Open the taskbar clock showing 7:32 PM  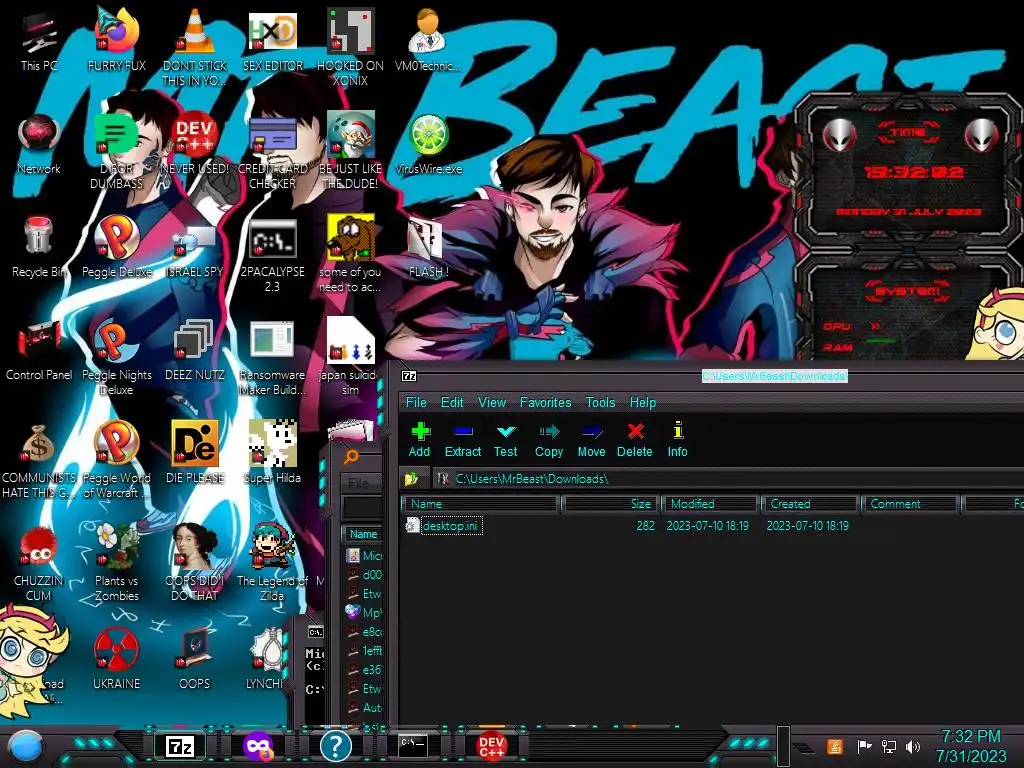point(971,746)
